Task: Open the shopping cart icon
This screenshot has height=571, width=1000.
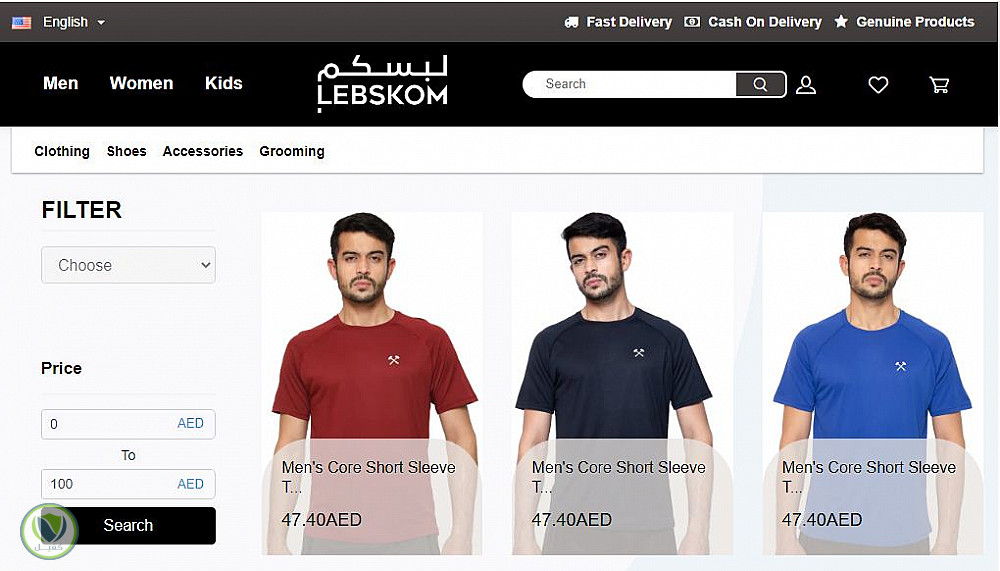Action: [939, 85]
